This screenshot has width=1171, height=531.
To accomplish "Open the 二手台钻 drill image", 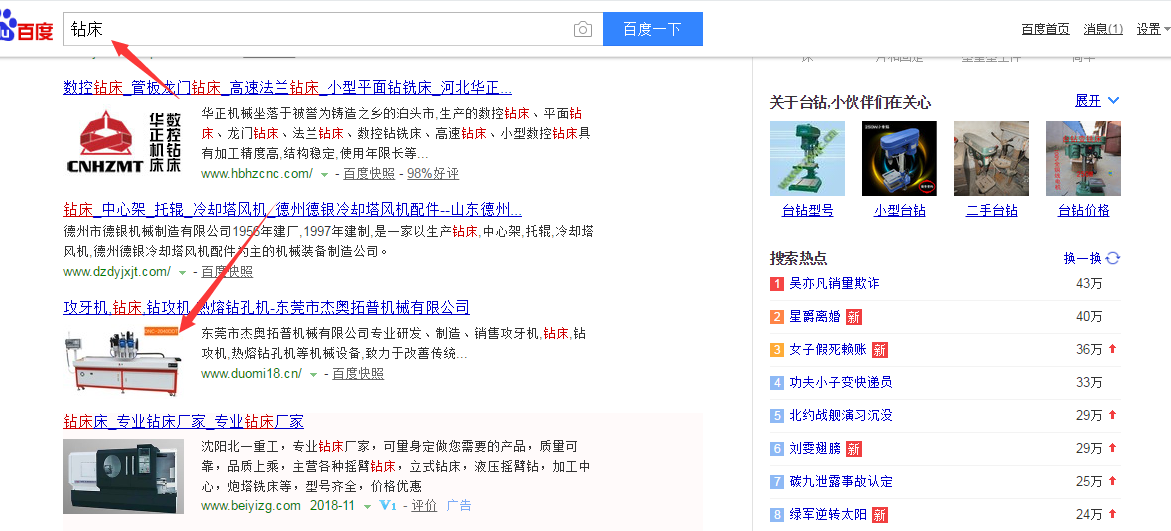I will (991, 158).
